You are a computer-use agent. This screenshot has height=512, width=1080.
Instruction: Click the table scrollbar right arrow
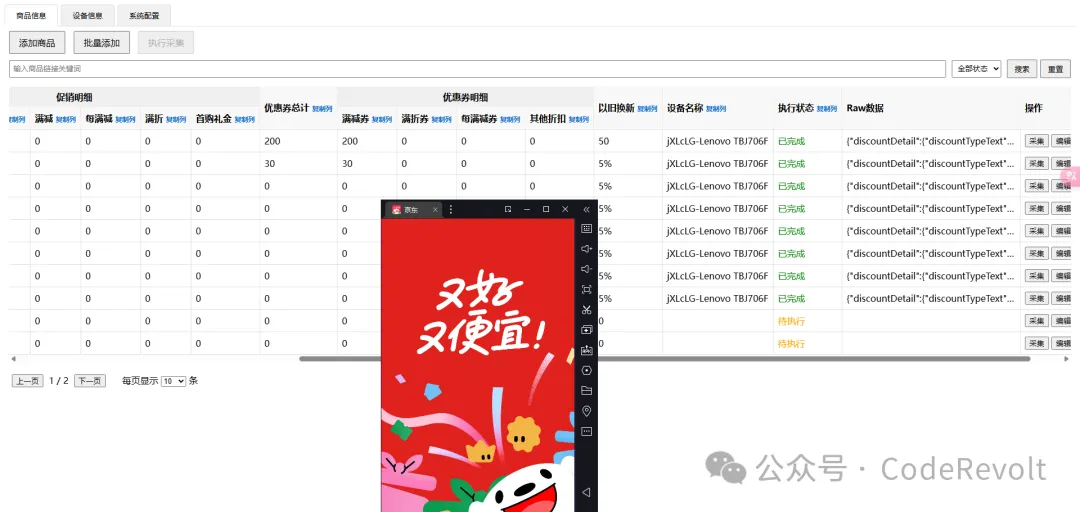pos(1067,358)
